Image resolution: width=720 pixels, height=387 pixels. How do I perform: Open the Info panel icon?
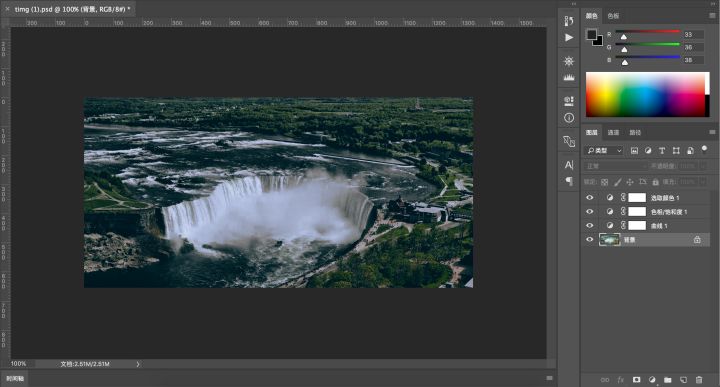coord(569,118)
